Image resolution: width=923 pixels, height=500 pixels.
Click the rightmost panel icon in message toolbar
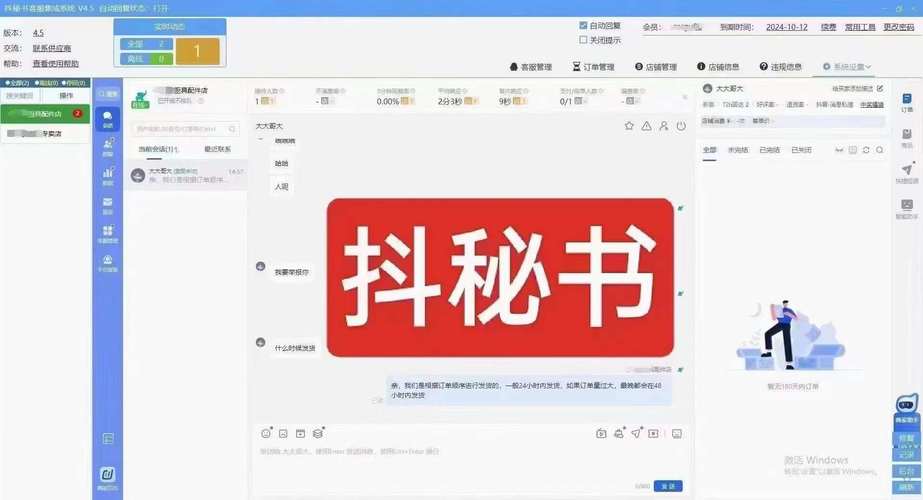point(677,433)
